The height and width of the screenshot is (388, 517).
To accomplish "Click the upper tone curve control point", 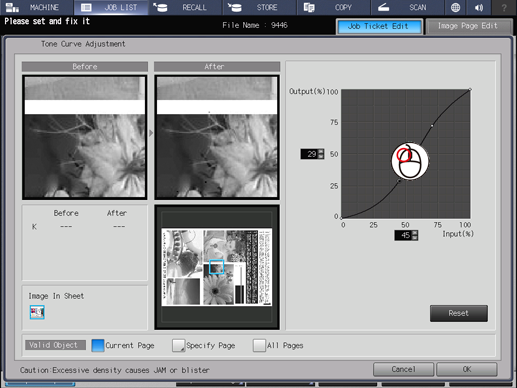I will [432, 126].
